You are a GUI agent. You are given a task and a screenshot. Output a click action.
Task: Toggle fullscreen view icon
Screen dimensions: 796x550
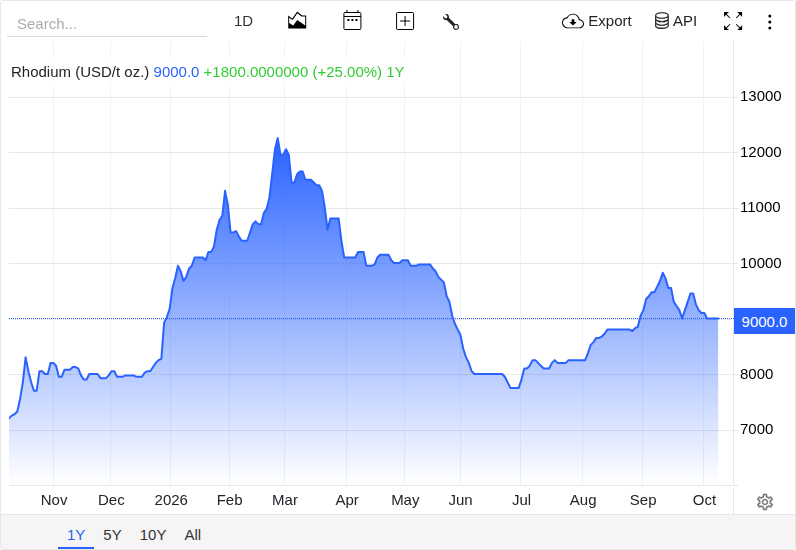coord(733,21)
